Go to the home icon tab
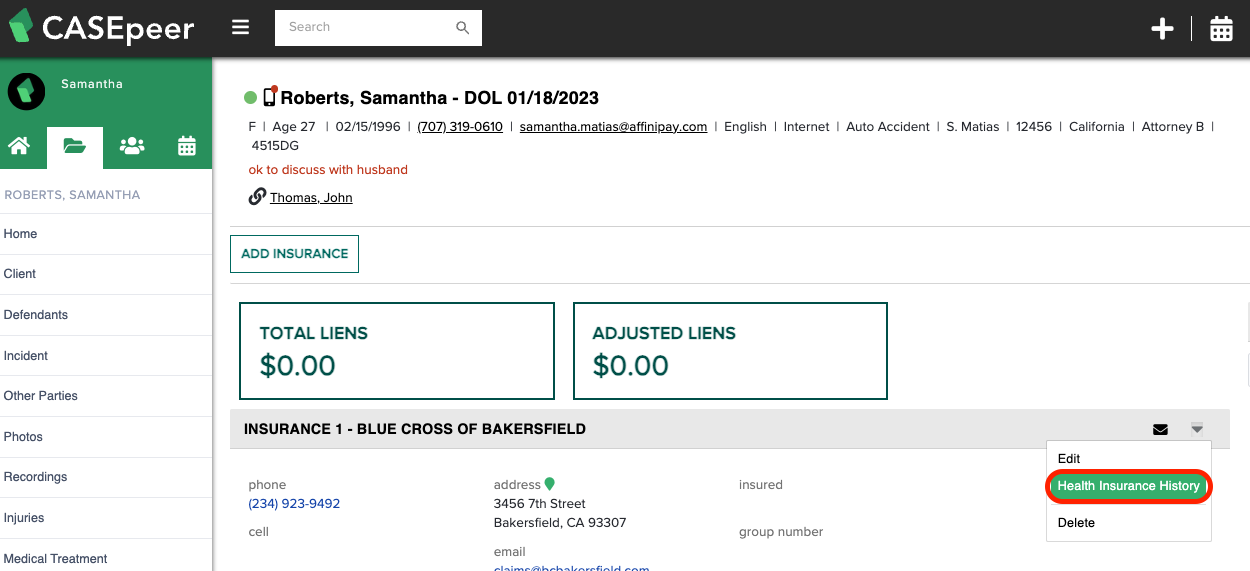Viewport: 1250px width, 571px height. click(x=18, y=146)
